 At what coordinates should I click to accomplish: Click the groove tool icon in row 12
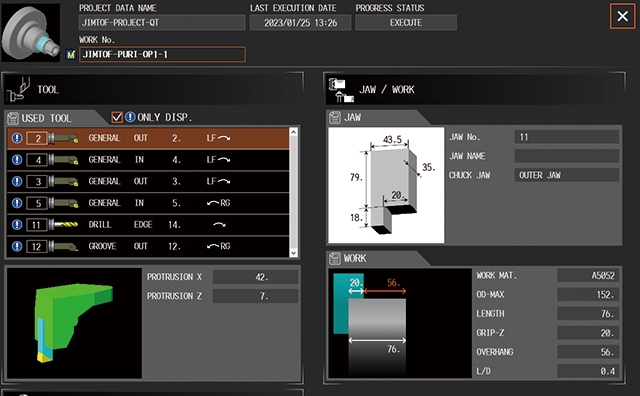tap(64, 246)
